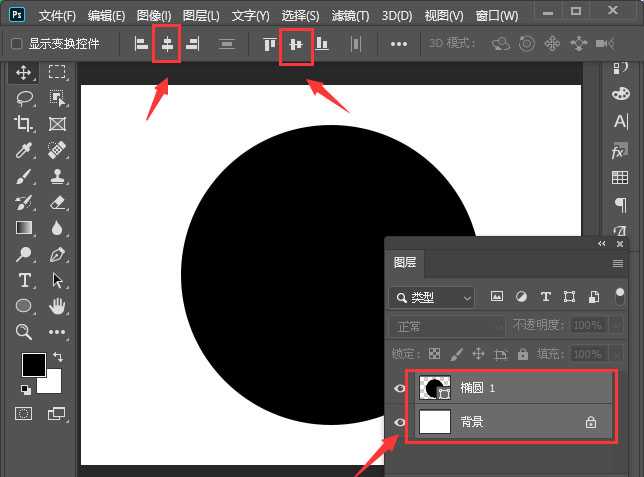Click the three-dots more align options
The width and height of the screenshot is (644, 477).
click(399, 44)
